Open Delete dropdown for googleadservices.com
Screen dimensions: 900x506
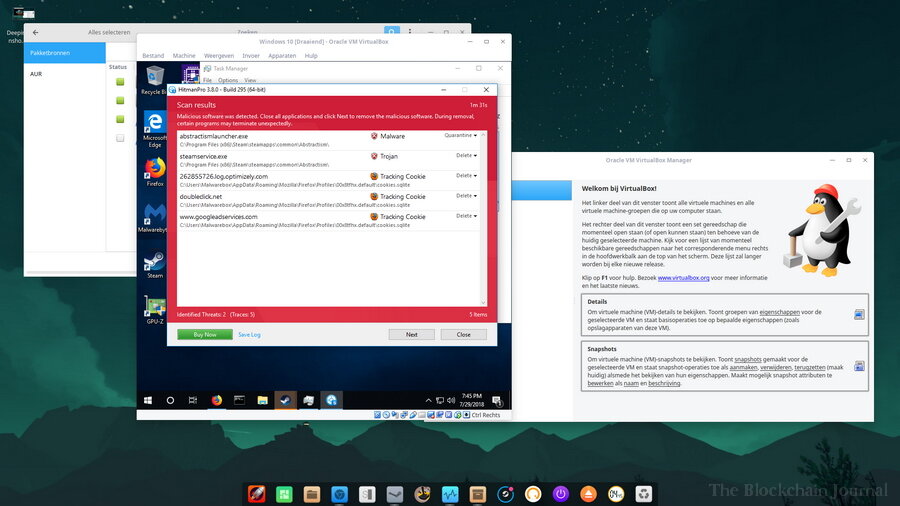tap(466, 216)
